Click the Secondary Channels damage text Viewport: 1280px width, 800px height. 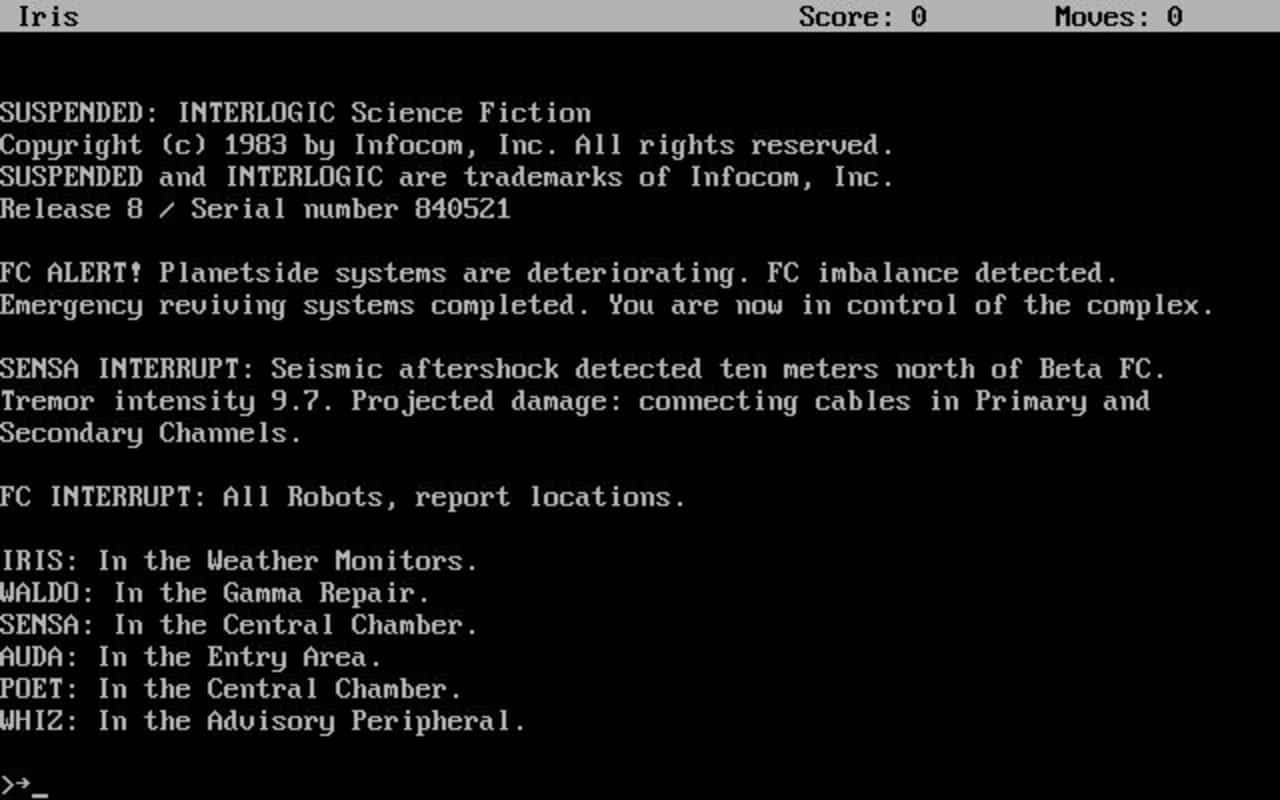click(150, 432)
